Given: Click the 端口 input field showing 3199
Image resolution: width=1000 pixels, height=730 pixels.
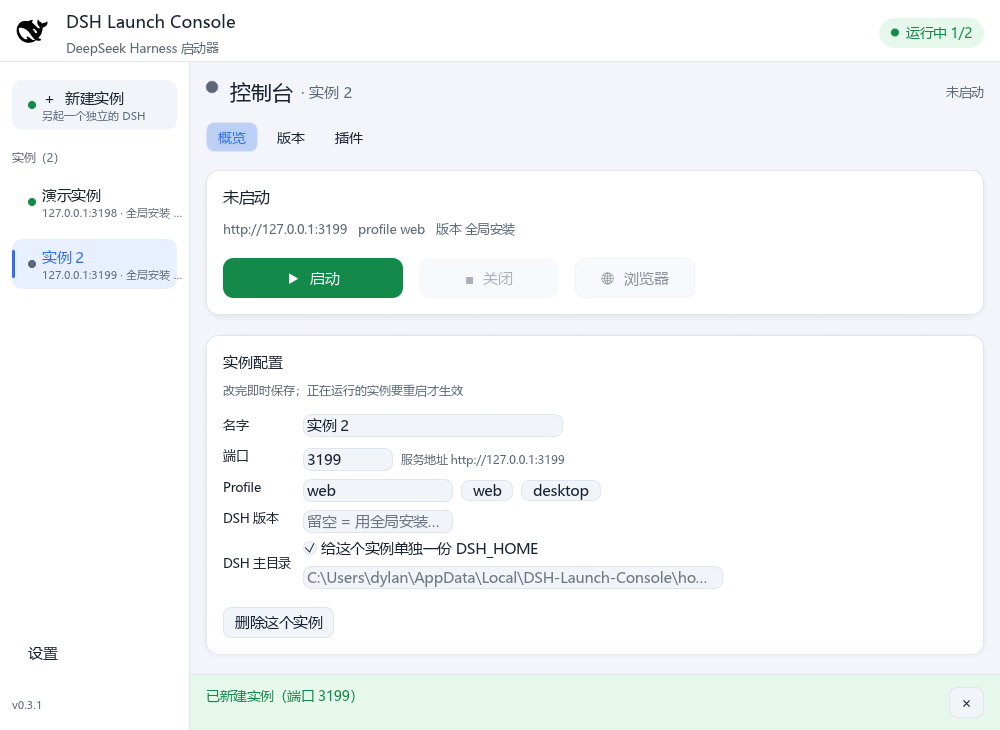Looking at the screenshot, I should 348,459.
